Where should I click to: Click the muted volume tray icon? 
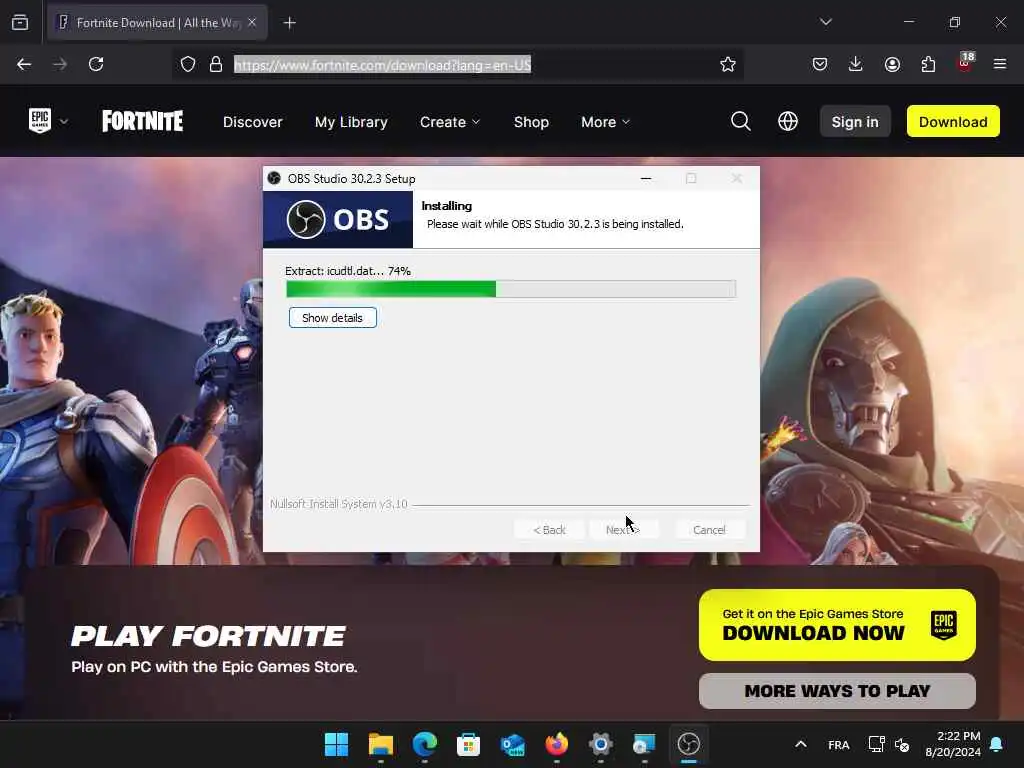tap(902, 744)
